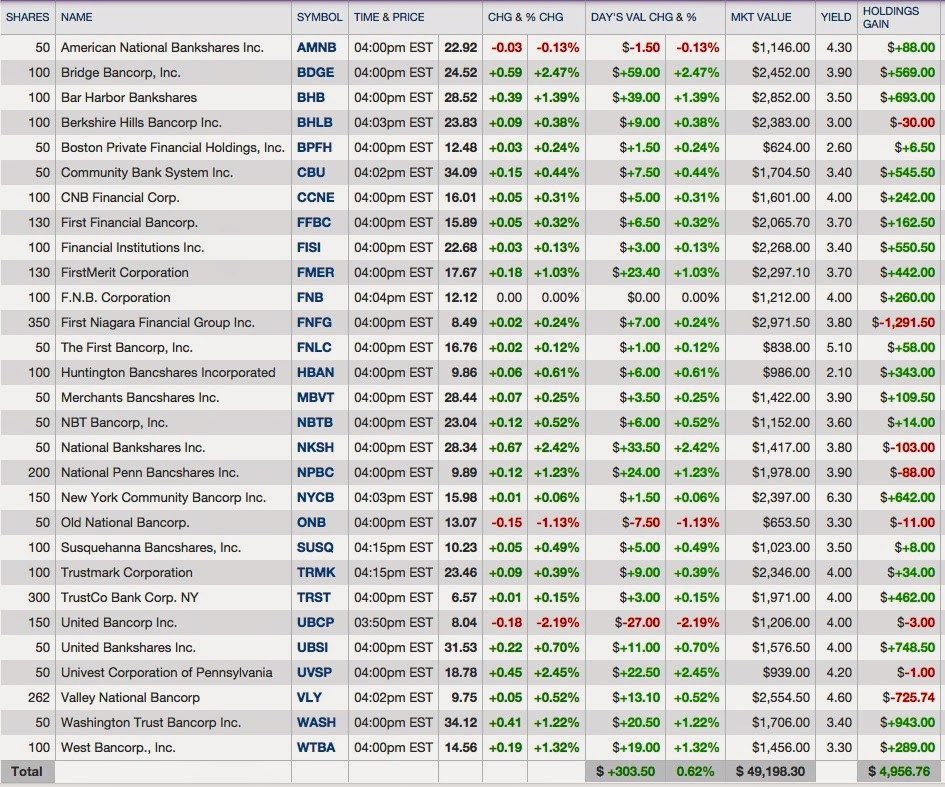The image size is (945, 787).
Task: Select Berkshire Hills Bancorp Inc. row name
Action: 141,122
